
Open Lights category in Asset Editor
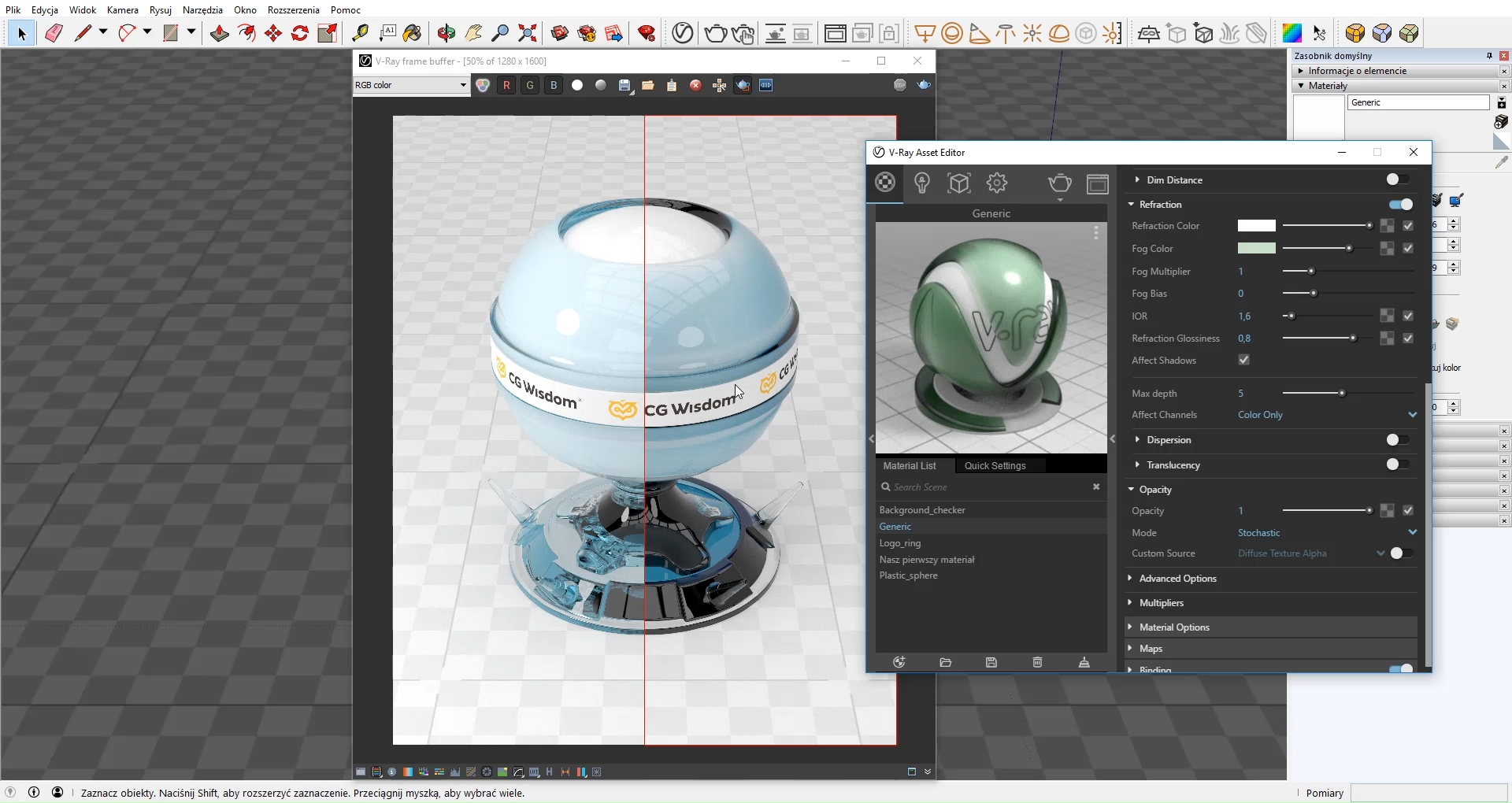pyautogui.click(x=922, y=183)
